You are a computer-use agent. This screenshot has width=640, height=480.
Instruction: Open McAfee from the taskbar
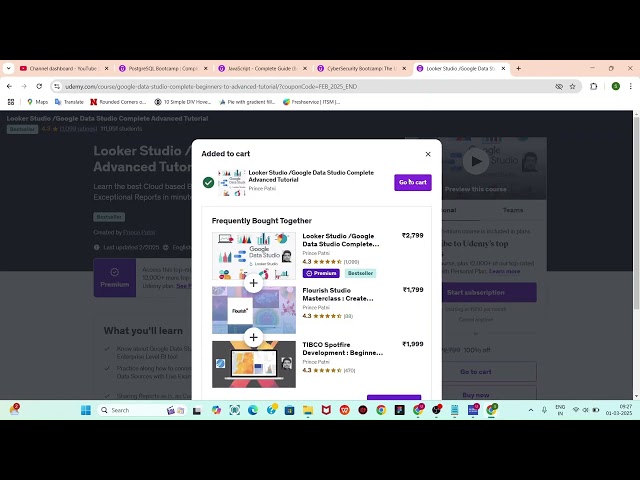[326, 410]
